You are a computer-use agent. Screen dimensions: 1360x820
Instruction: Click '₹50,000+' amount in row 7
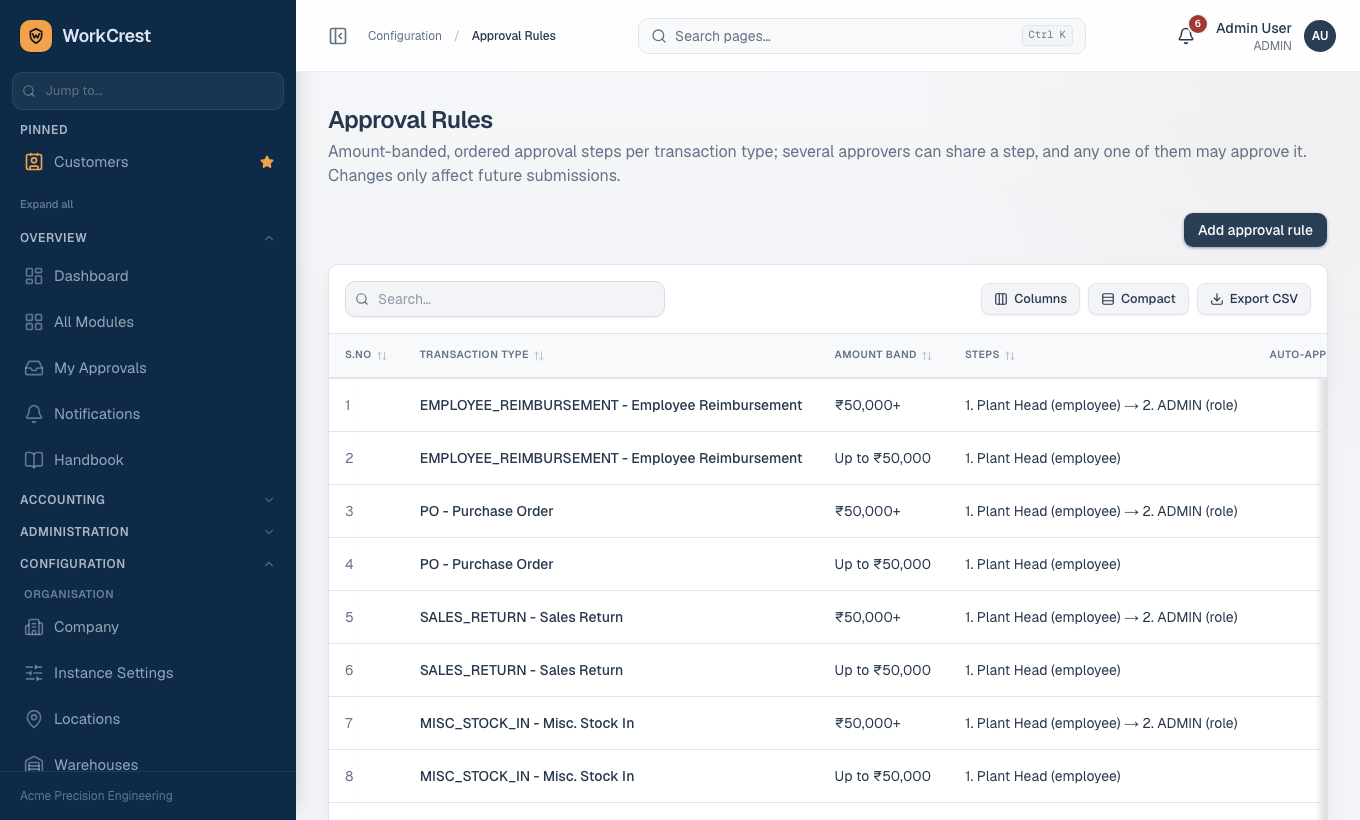868,723
